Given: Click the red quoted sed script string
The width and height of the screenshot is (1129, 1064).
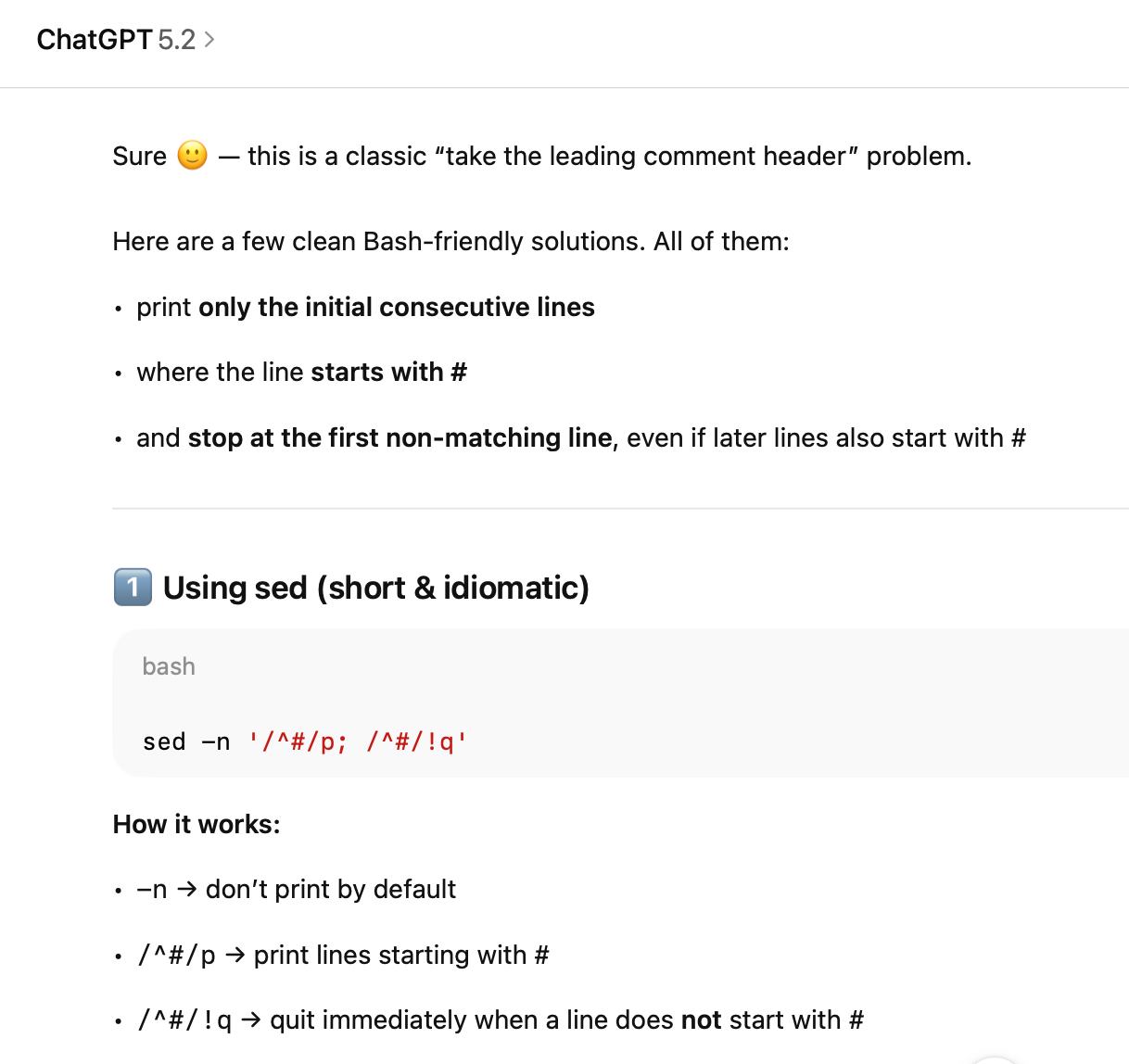Looking at the screenshot, I should tap(358, 741).
